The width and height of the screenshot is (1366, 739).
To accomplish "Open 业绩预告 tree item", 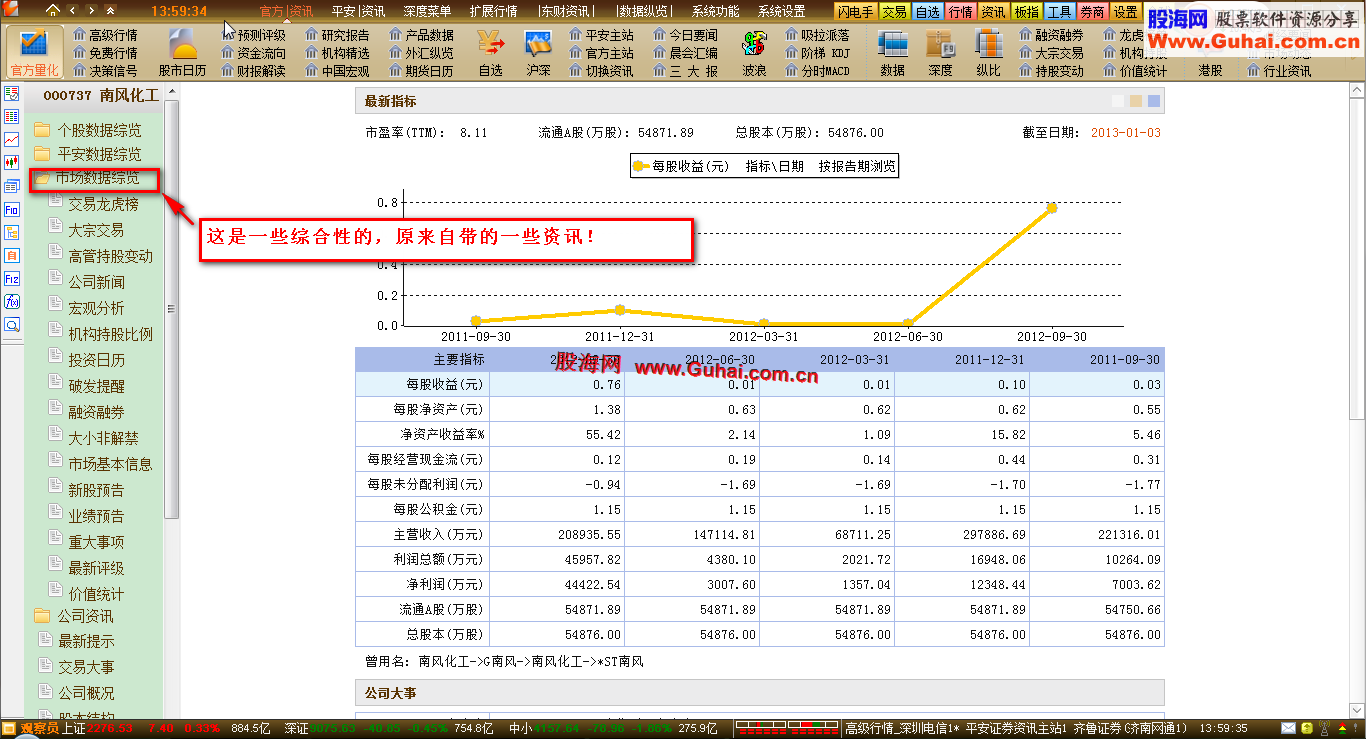I will click(87, 516).
